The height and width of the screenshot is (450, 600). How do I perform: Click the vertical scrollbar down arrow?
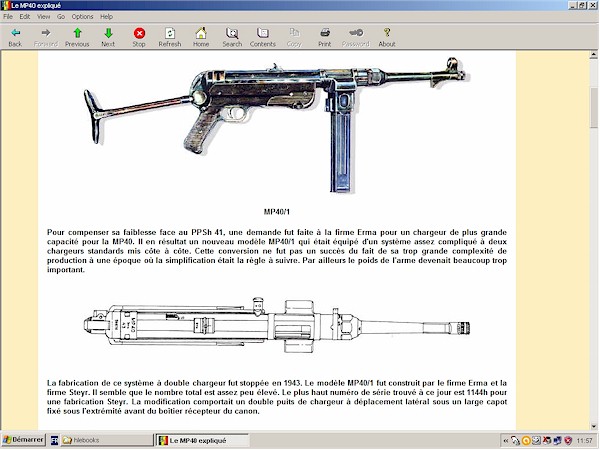[x=593, y=426]
